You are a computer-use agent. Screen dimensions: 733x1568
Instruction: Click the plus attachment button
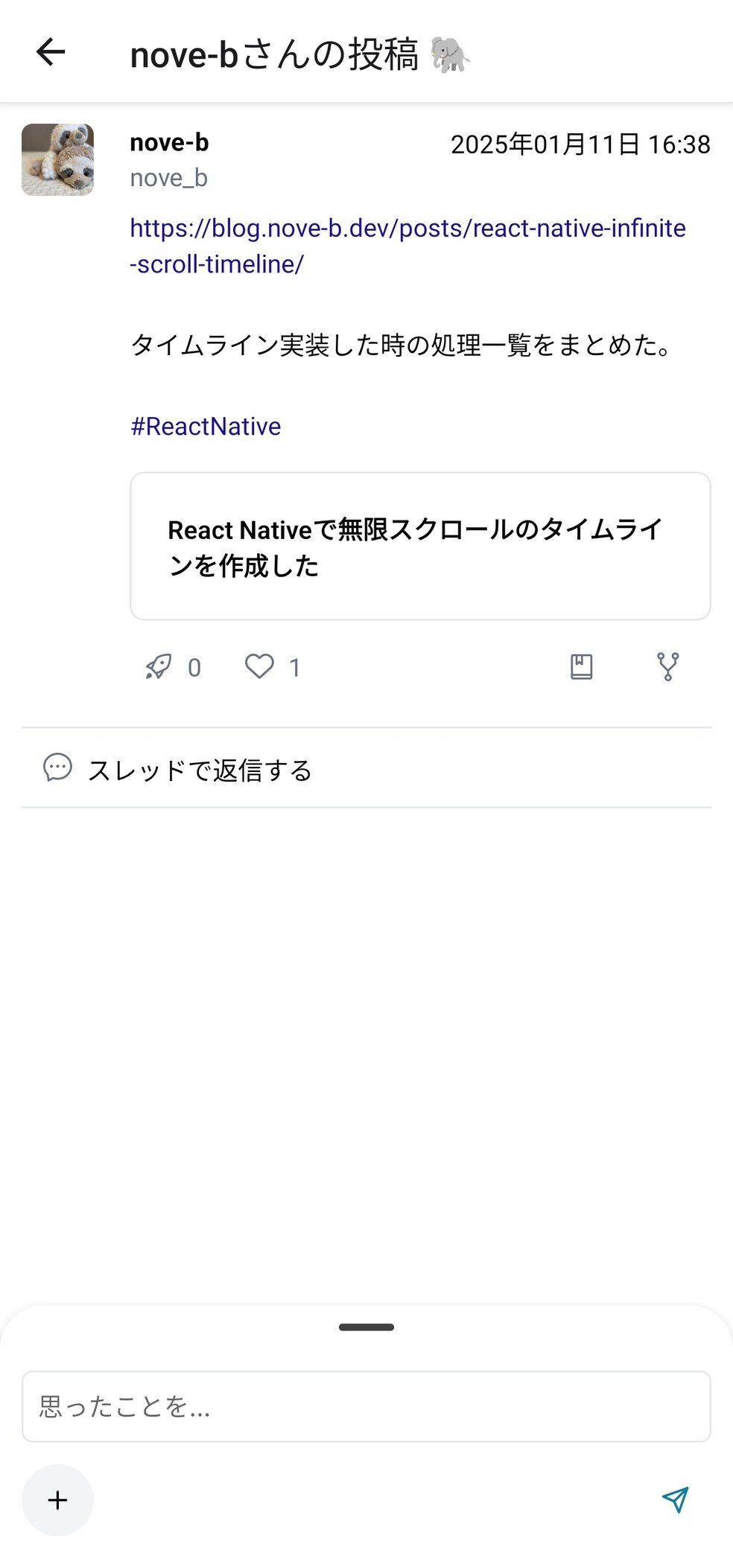click(x=57, y=1501)
